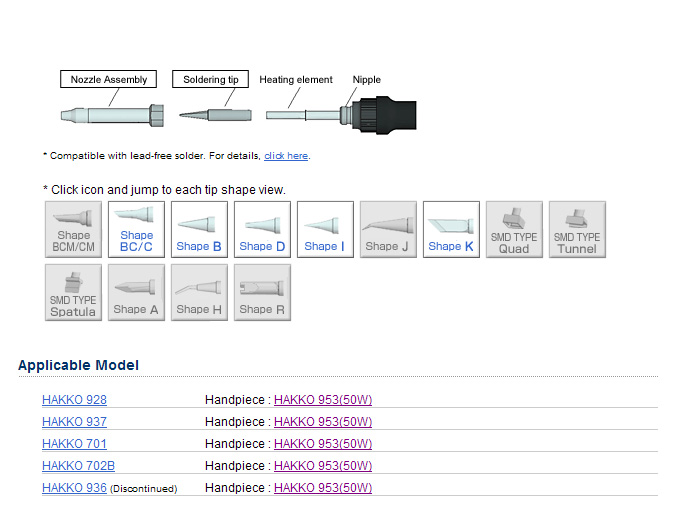The height and width of the screenshot is (513, 700).
Task: Select the Shape BCM/CM tip icon
Action: point(73,230)
